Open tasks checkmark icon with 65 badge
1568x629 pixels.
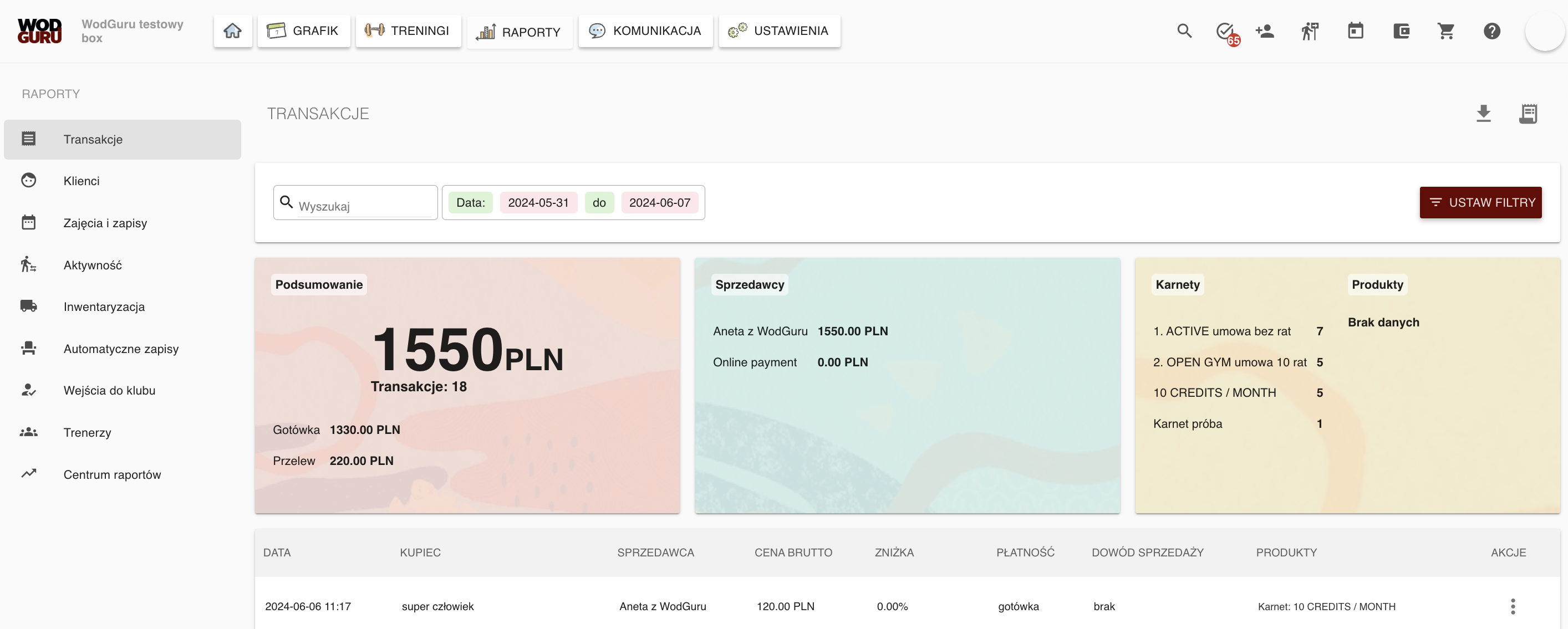(x=1226, y=32)
